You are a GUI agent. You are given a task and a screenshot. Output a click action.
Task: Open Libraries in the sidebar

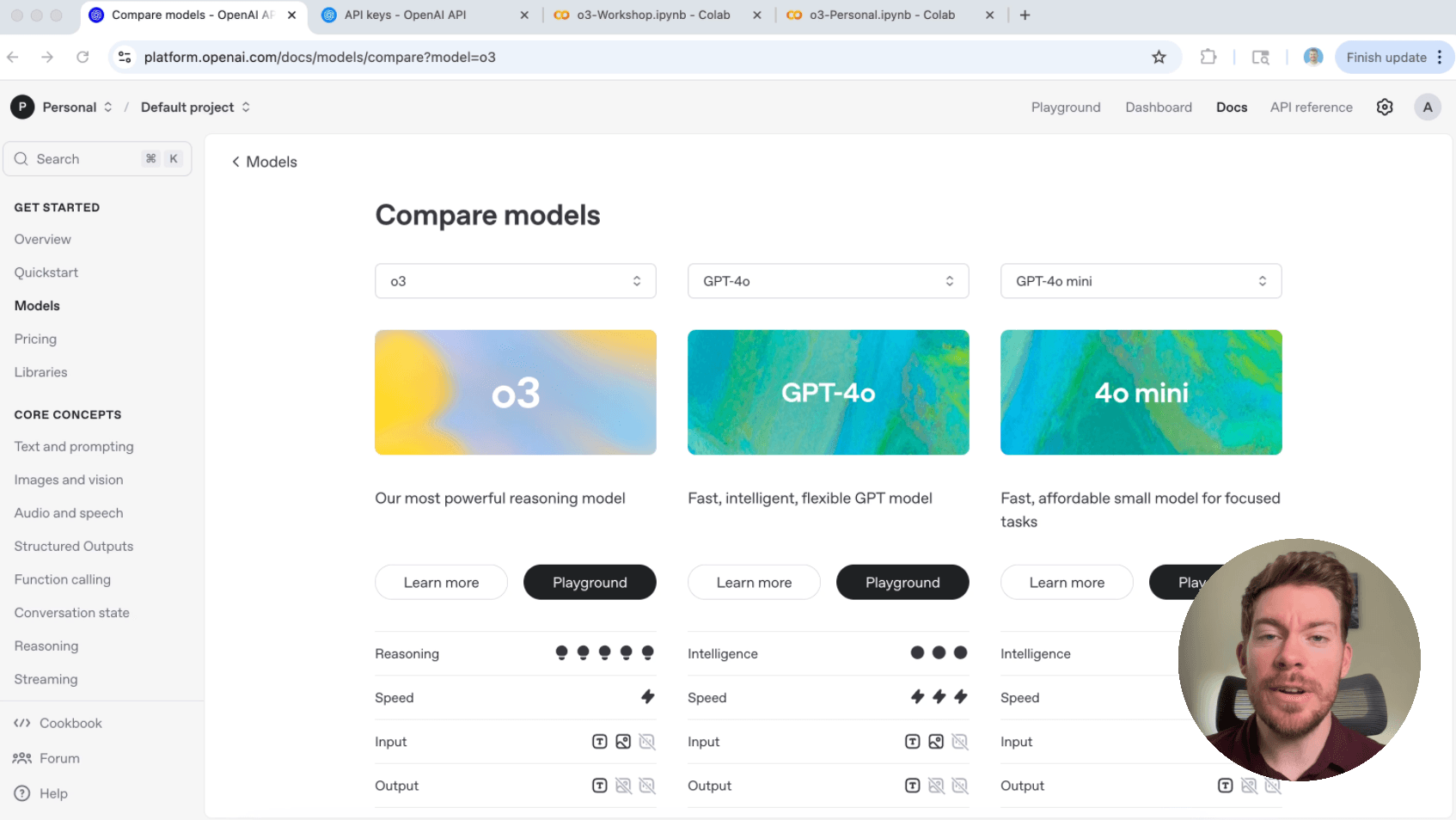(40, 372)
